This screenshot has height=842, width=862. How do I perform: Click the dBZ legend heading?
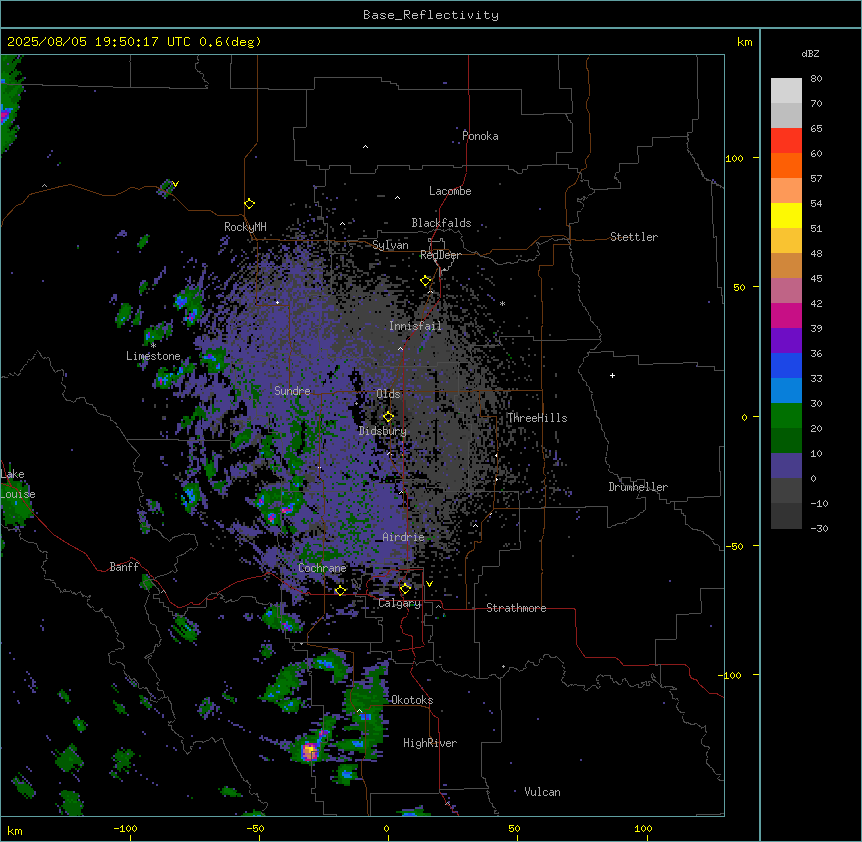[x=810, y=53]
